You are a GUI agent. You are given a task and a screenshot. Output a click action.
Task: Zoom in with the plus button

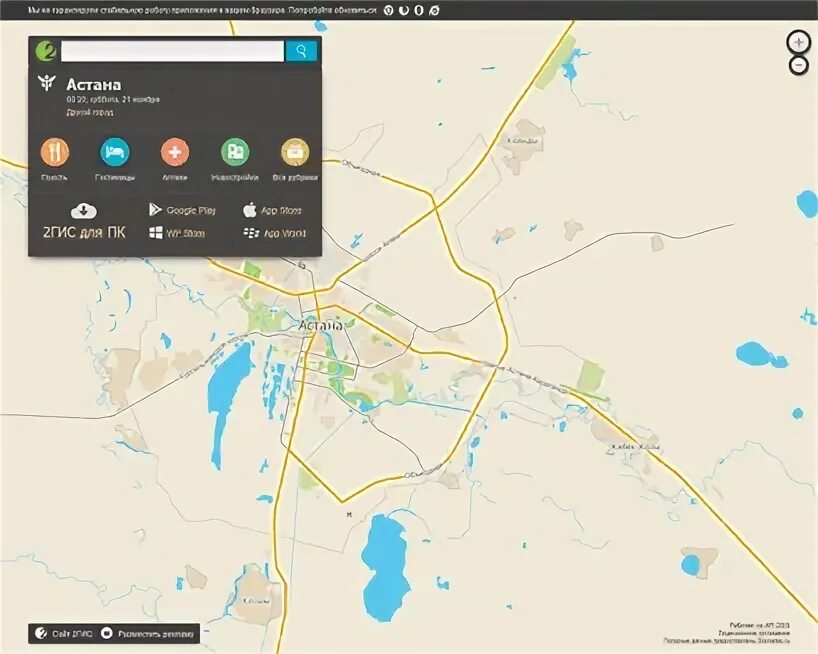(x=799, y=42)
